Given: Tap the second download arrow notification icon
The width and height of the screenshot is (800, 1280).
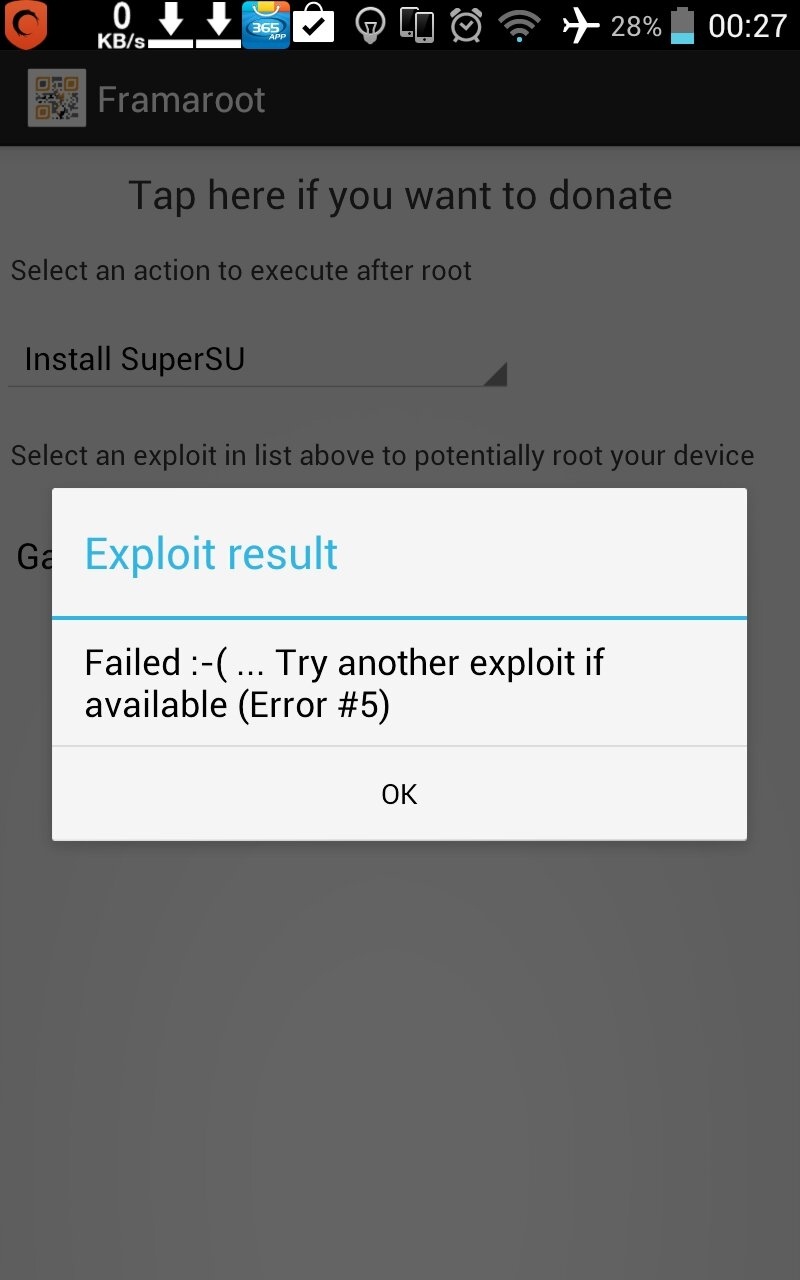Looking at the screenshot, I should [x=218, y=25].
